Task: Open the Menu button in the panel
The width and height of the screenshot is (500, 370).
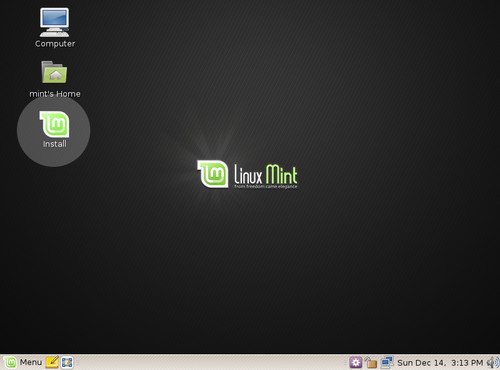Action: point(31,362)
